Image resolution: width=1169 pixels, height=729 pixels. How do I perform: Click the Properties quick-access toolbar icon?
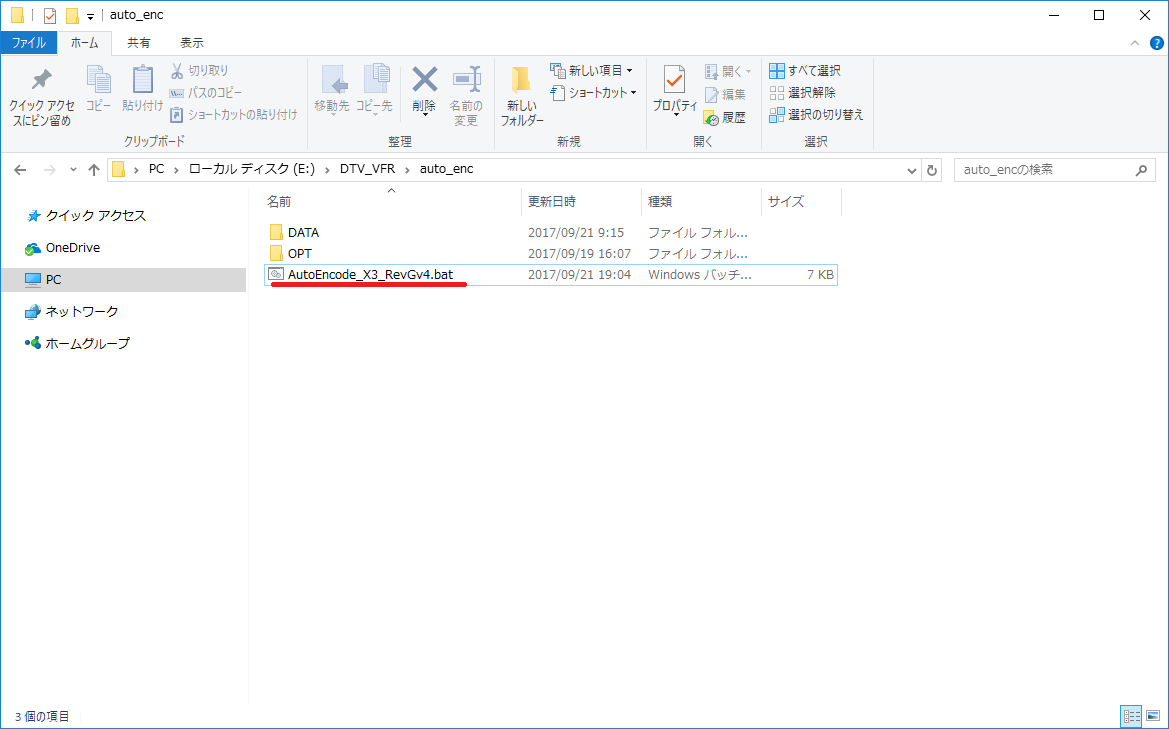(x=49, y=15)
